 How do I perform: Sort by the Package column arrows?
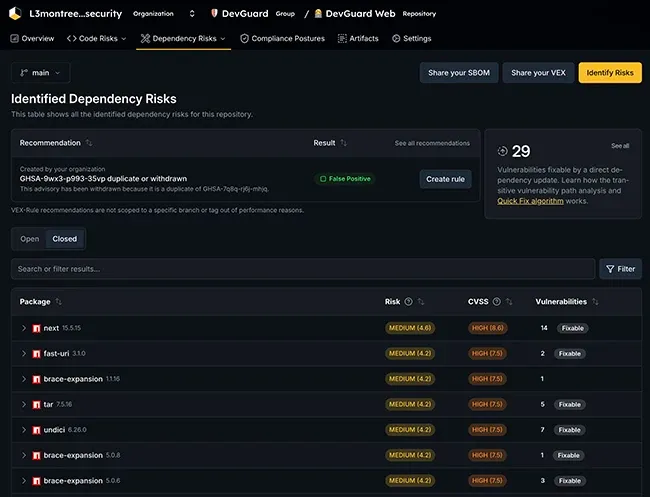[58, 302]
